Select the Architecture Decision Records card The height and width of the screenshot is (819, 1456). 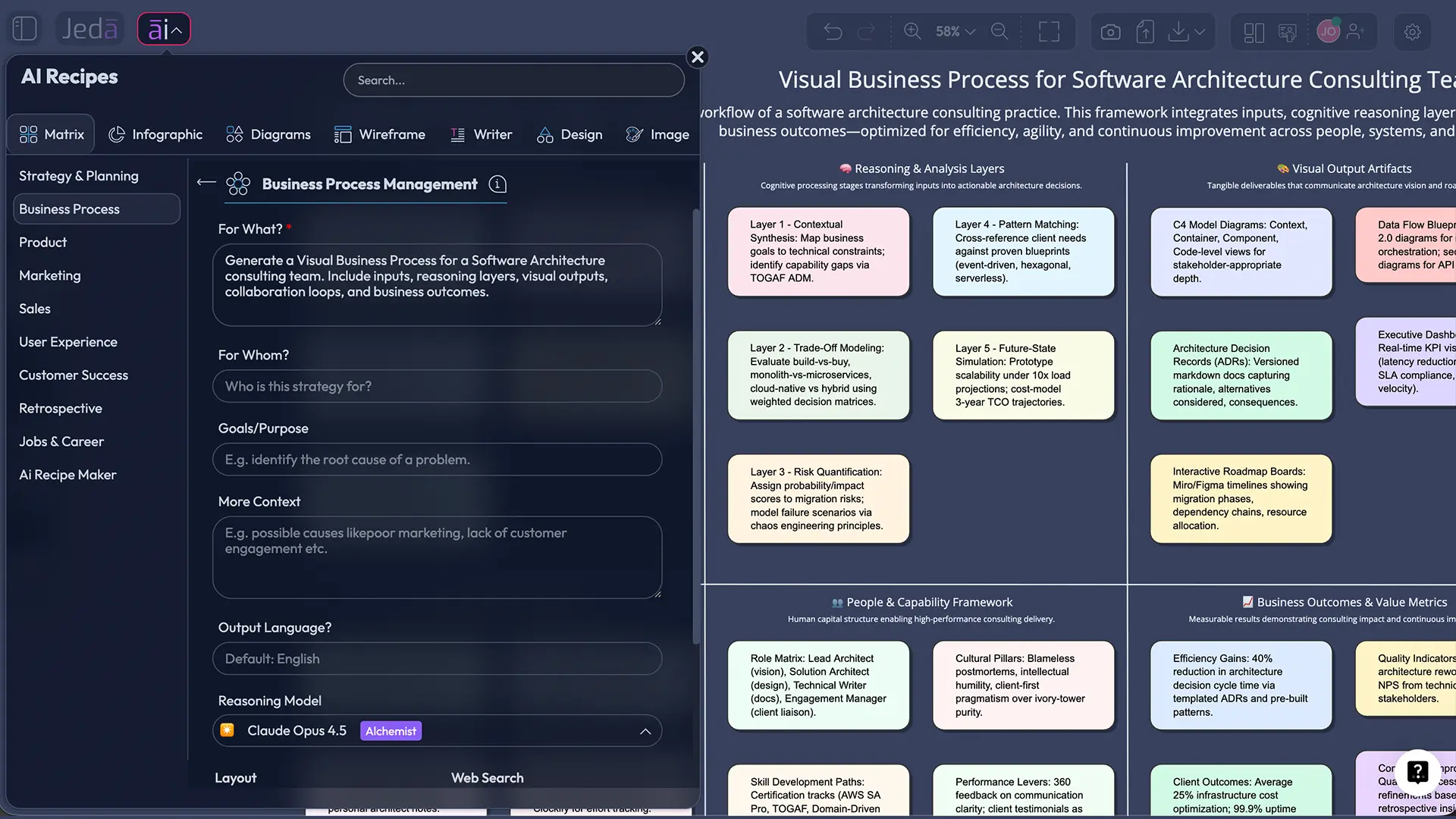click(x=1241, y=375)
